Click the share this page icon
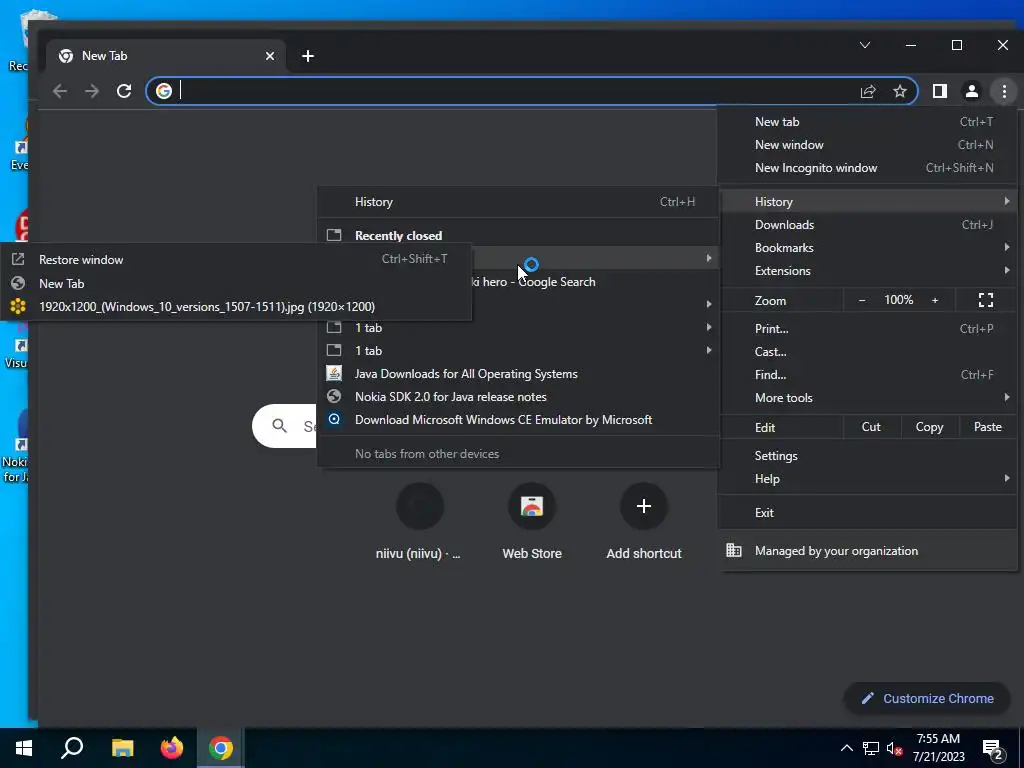 pos(867,91)
